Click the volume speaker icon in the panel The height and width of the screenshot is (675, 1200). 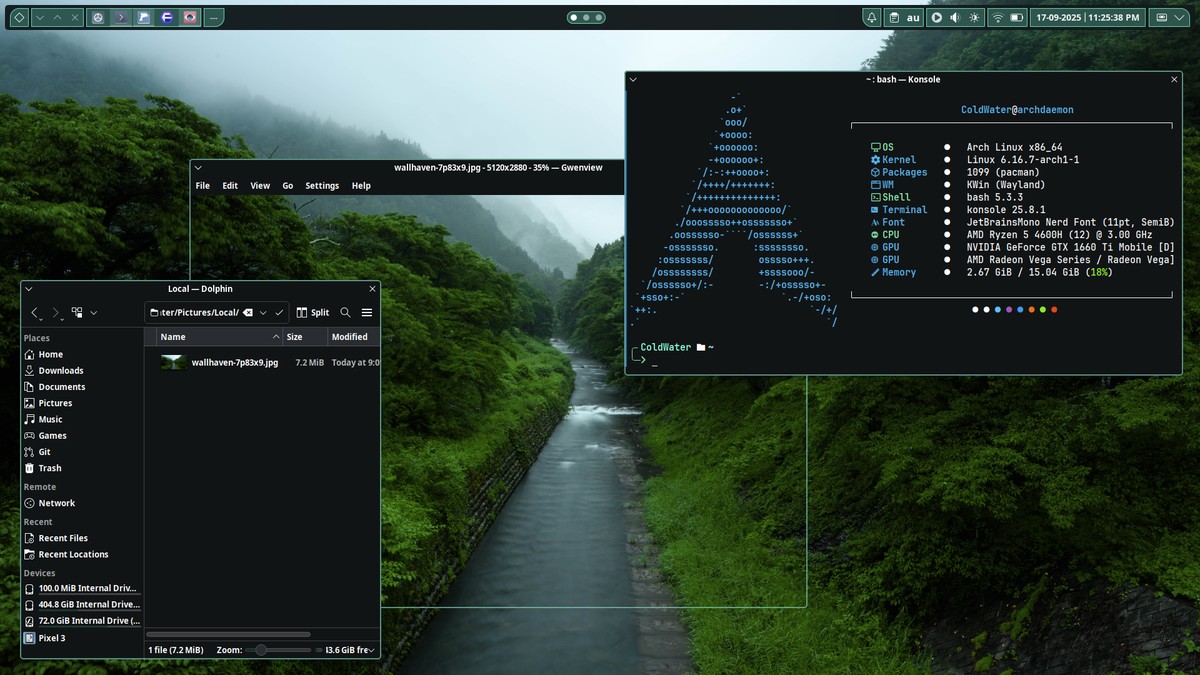point(953,17)
